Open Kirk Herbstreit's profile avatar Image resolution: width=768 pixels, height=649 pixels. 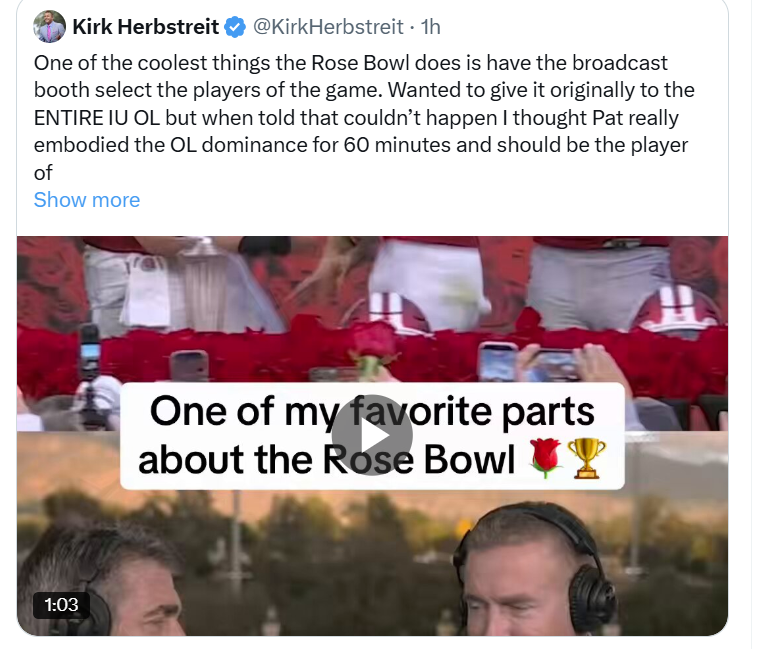click(x=51, y=27)
